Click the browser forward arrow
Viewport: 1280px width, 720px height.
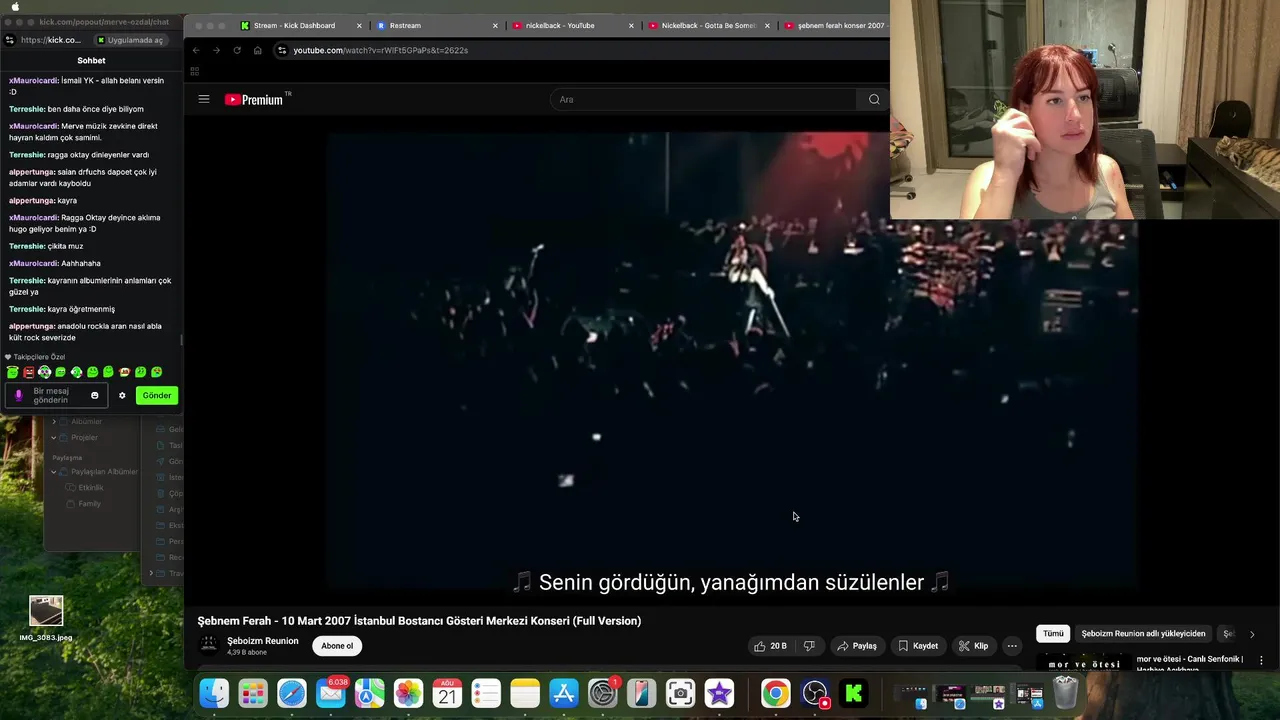tap(216, 50)
